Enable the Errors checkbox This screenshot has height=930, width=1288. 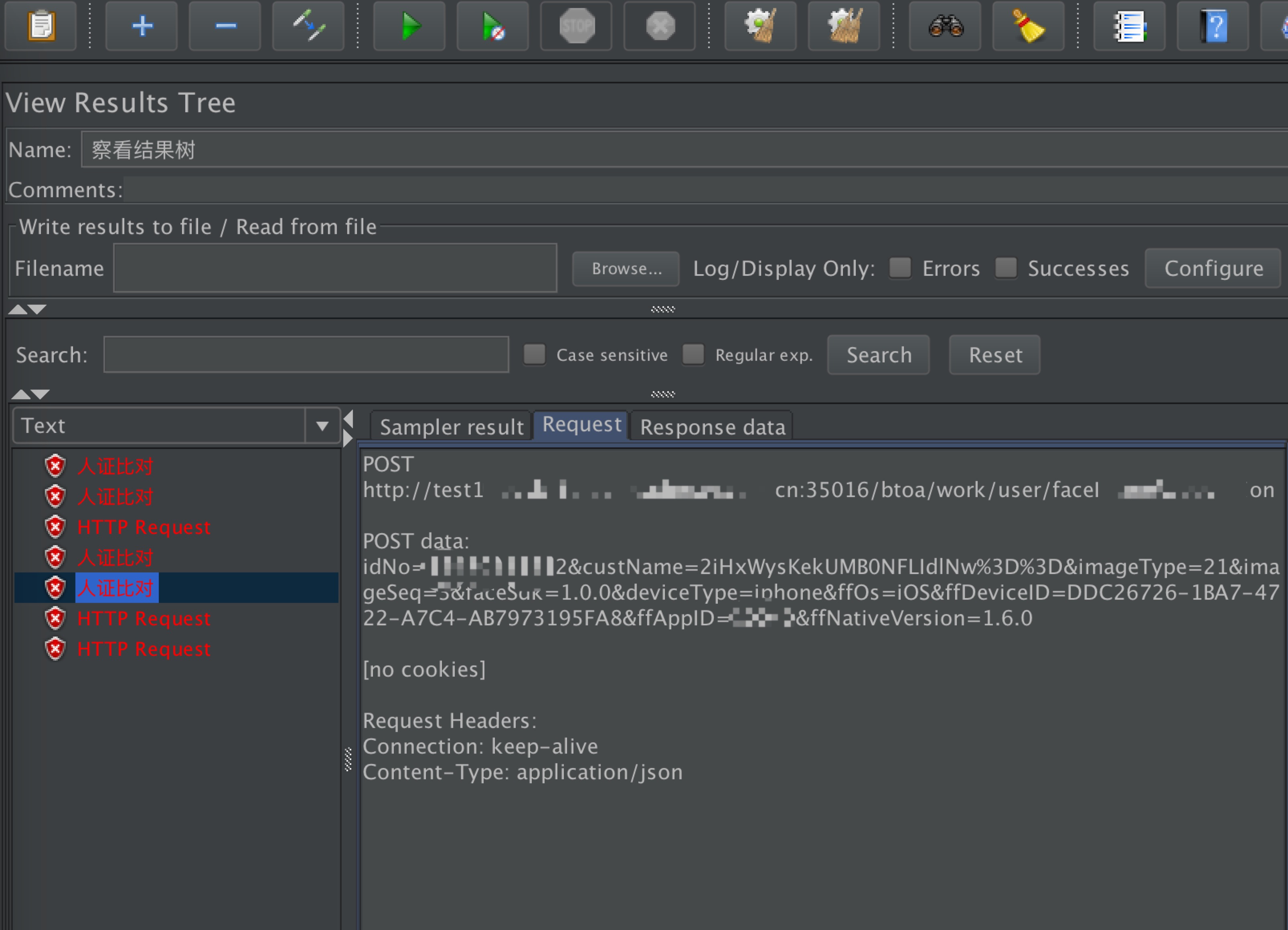click(900, 268)
